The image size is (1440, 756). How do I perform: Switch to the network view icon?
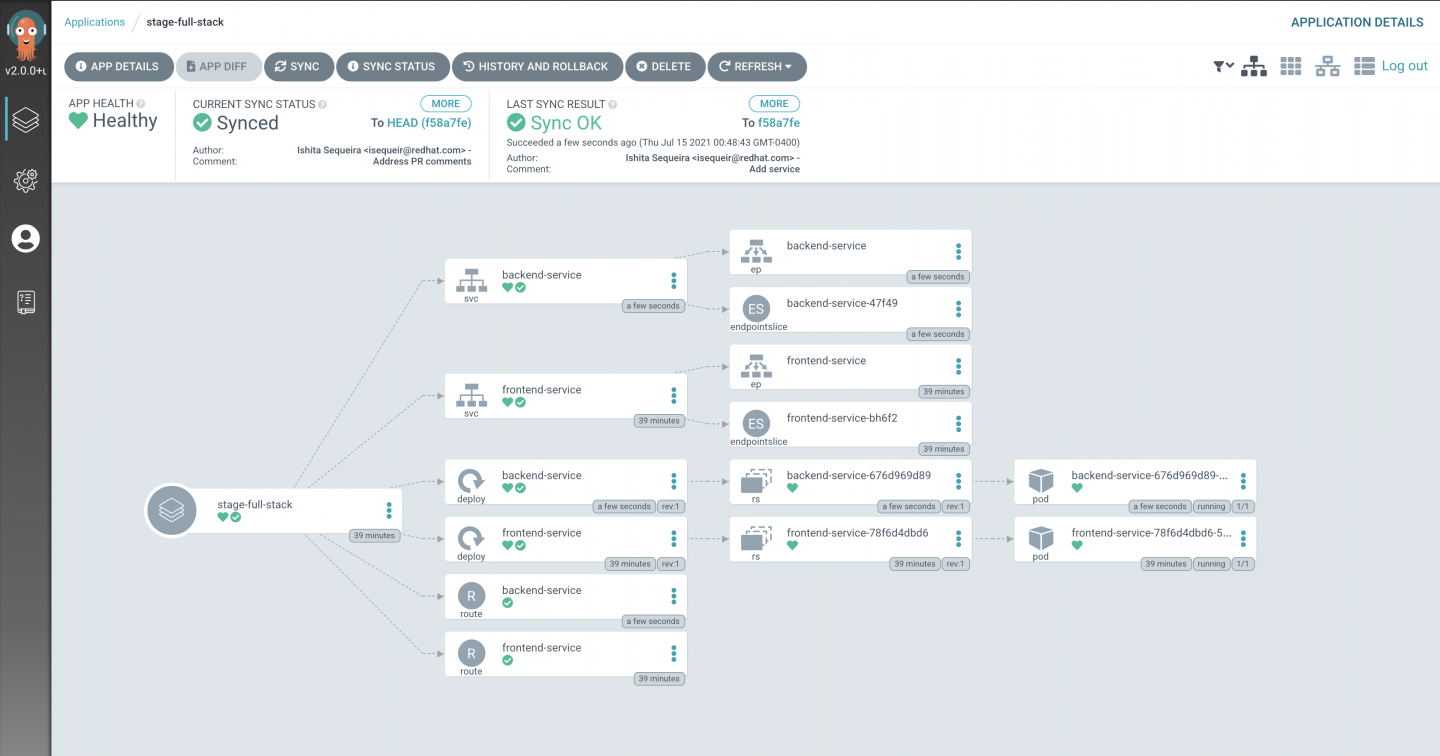[1326, 65]
